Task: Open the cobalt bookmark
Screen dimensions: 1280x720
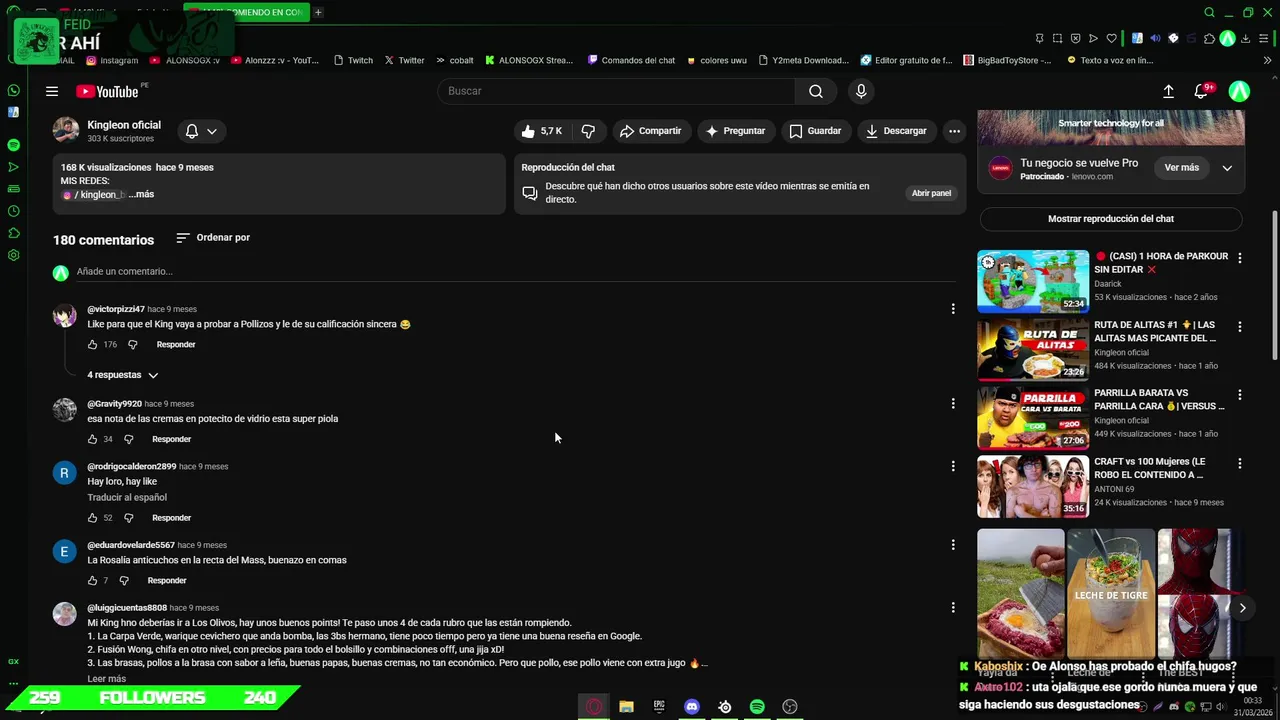Action: click(454, 60)
